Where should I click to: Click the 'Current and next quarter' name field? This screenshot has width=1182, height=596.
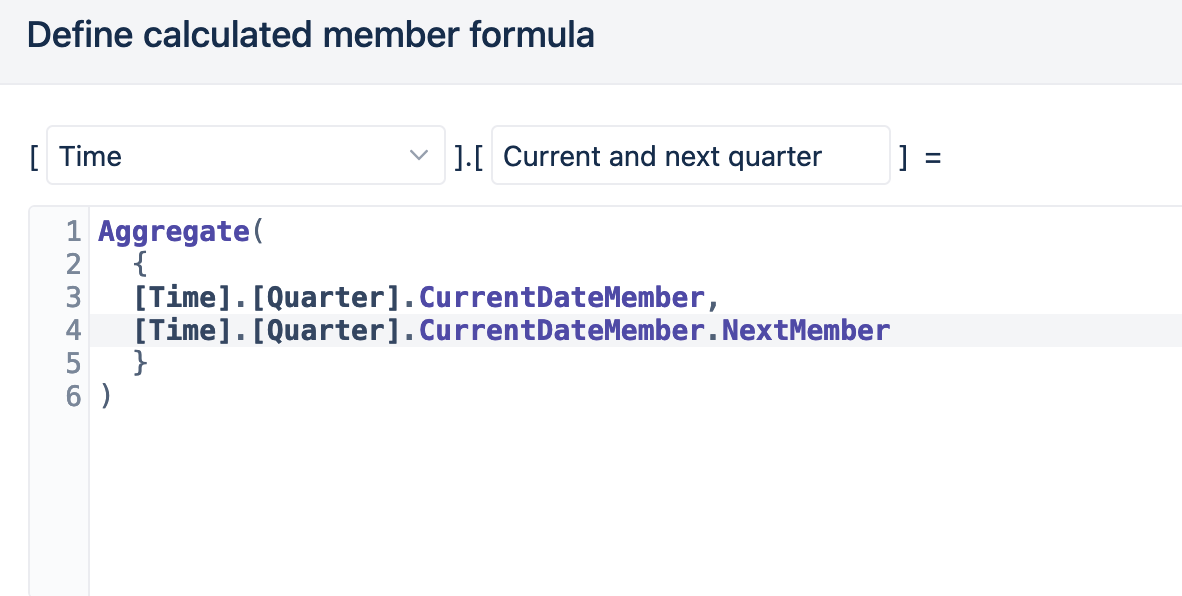(x=691, y=155)
